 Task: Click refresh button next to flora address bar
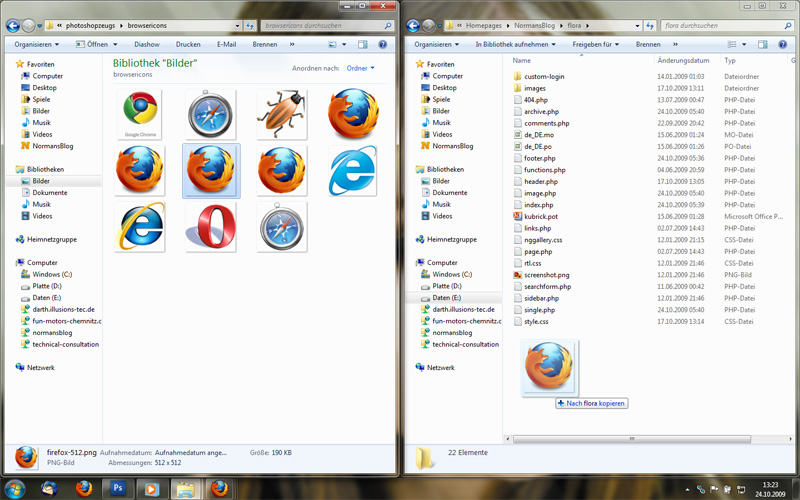click(x=650, y=25)
